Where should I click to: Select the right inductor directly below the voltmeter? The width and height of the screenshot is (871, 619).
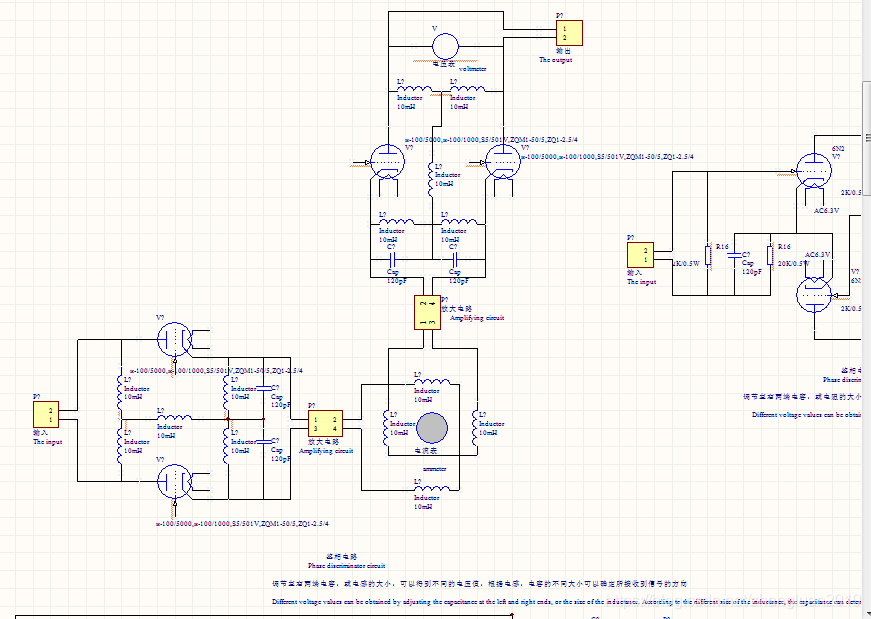click(467, 89)
